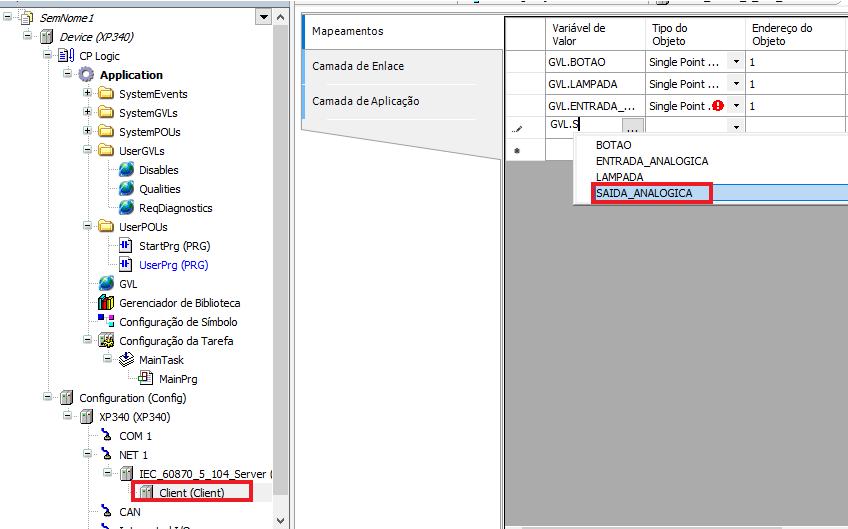Switch to the Camada de Enlace tab
Viewport: 848px width, 529px height.
358,66
